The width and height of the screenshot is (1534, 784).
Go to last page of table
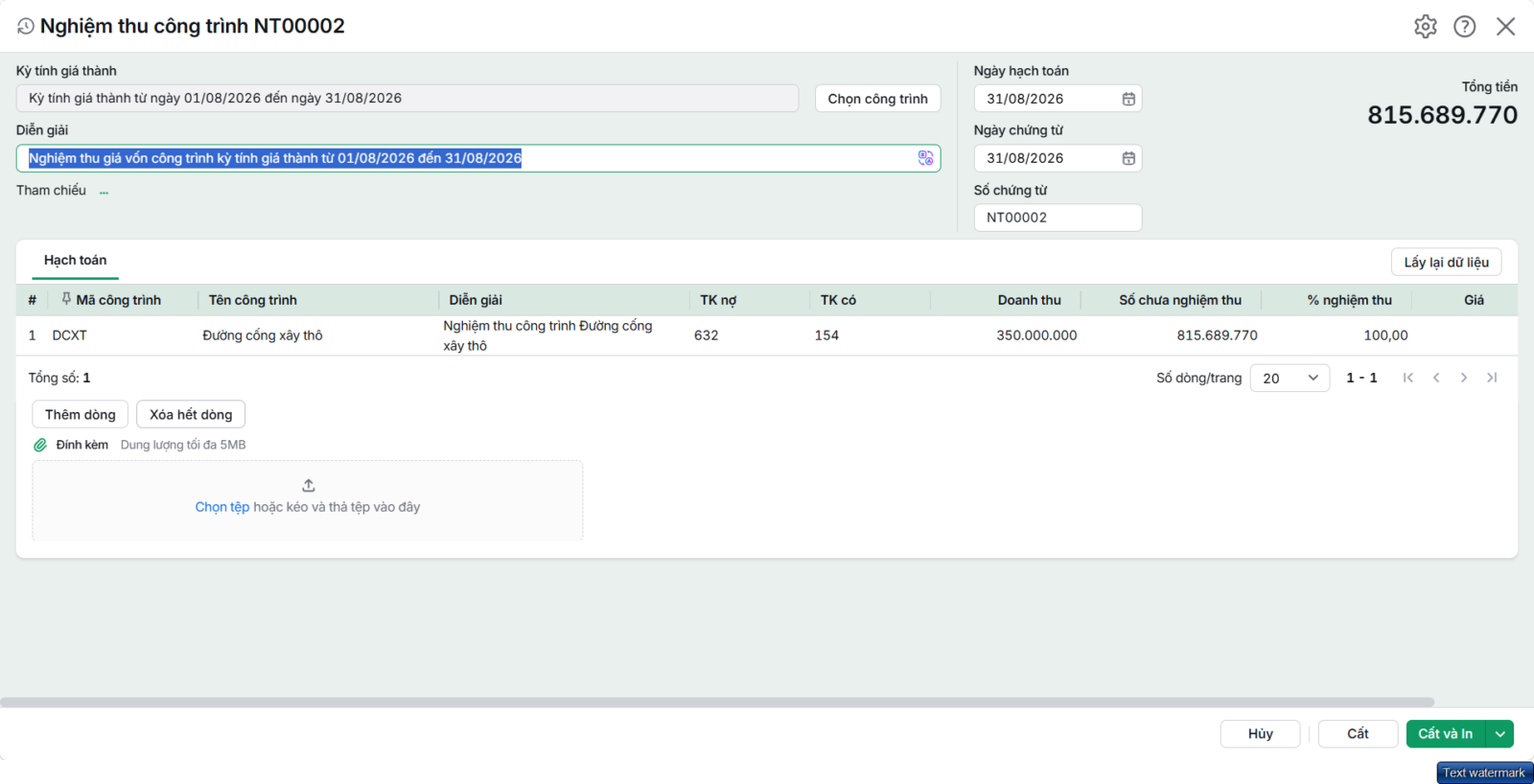click(1492, 378)
